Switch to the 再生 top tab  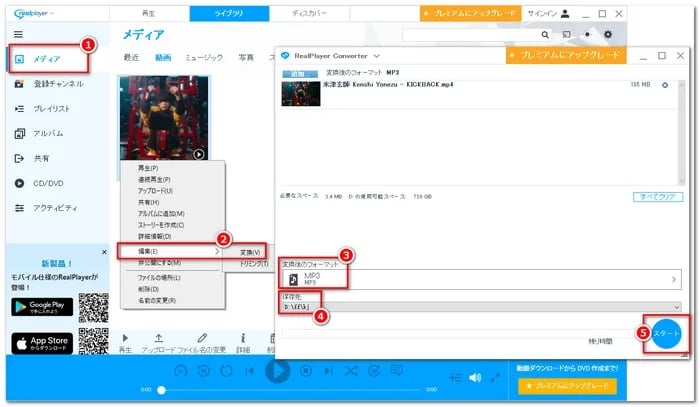click(149, 13)
